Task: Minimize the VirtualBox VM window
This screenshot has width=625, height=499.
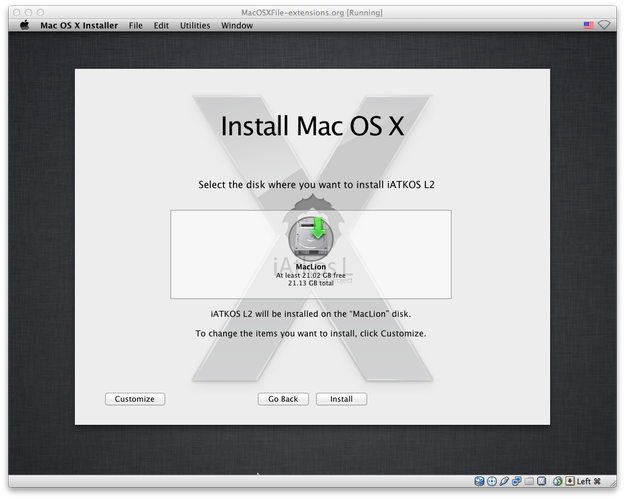Action: coord(28,12)
